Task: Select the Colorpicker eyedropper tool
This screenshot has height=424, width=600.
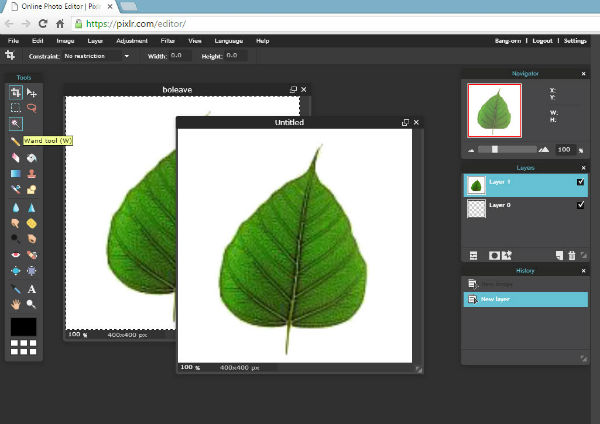Action: point(16,289)
